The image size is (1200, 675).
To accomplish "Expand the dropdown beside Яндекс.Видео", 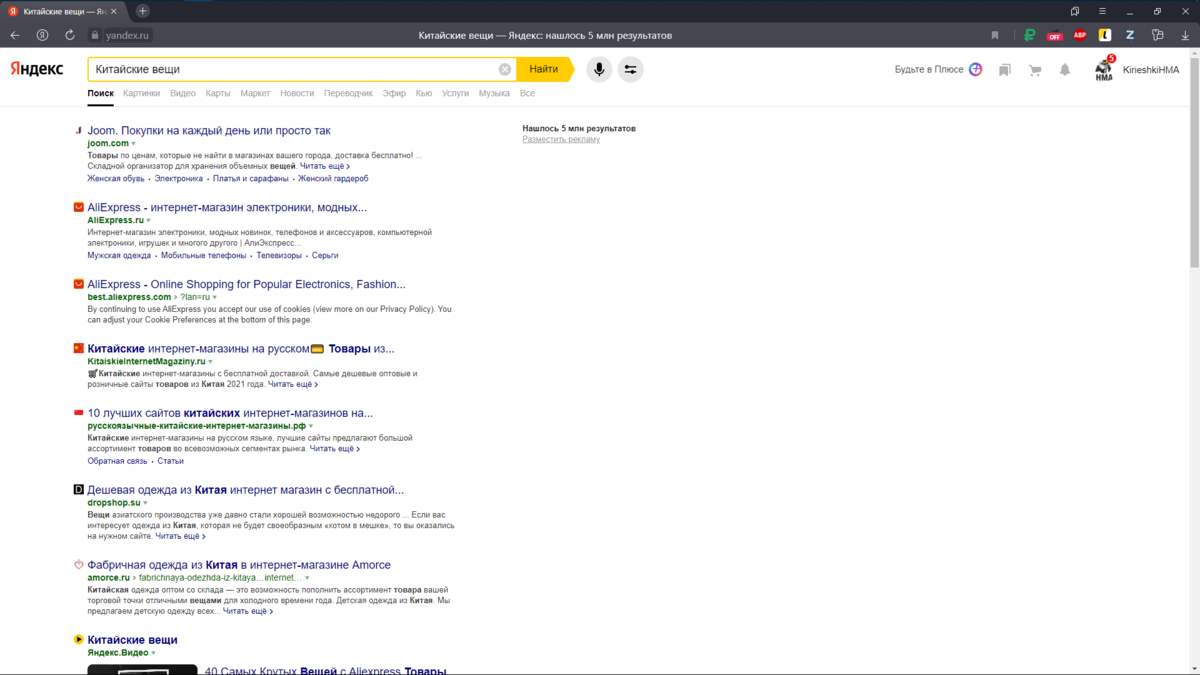I will (x=154, y=653).
